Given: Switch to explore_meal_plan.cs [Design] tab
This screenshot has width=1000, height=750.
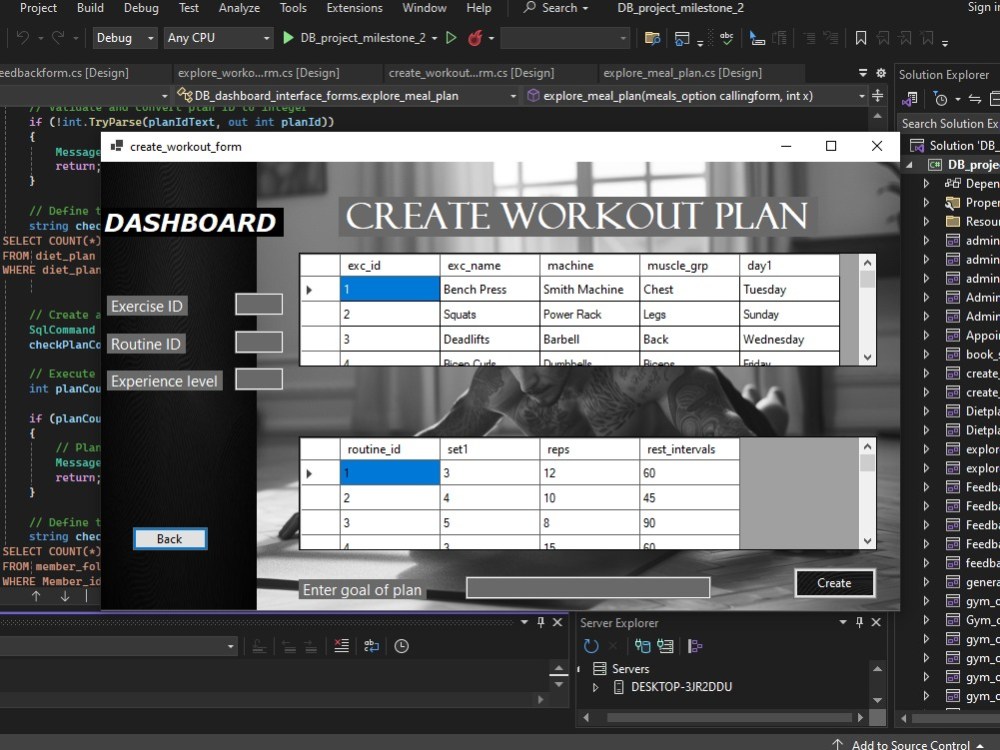Looking at the screenshot, I should pyautogui.click(x=682, y=73).
